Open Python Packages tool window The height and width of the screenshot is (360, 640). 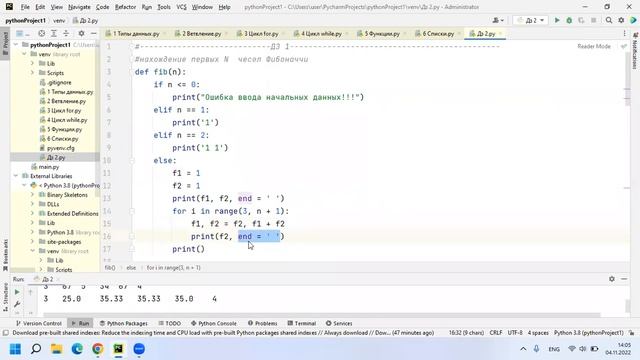(123, 323)
